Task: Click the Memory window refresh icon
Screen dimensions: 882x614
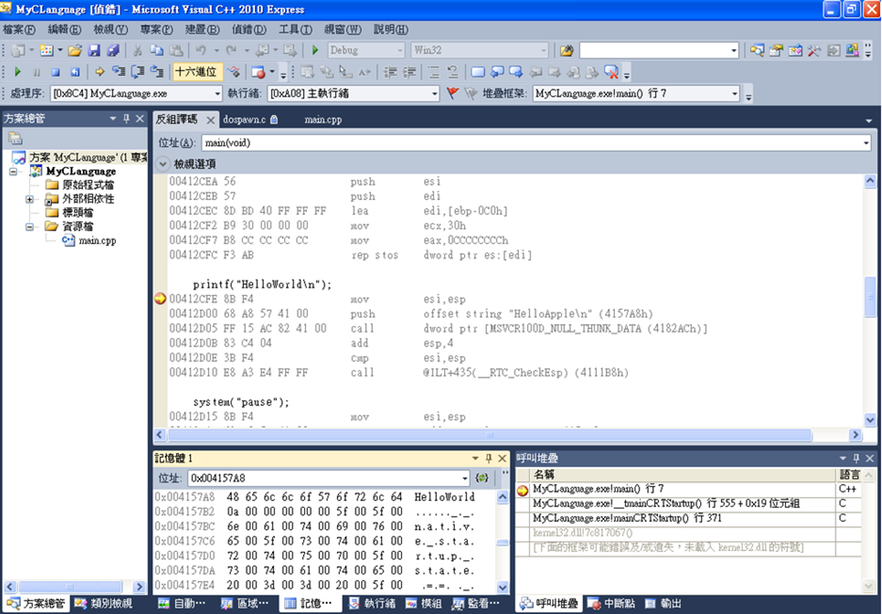Action: 482,478
